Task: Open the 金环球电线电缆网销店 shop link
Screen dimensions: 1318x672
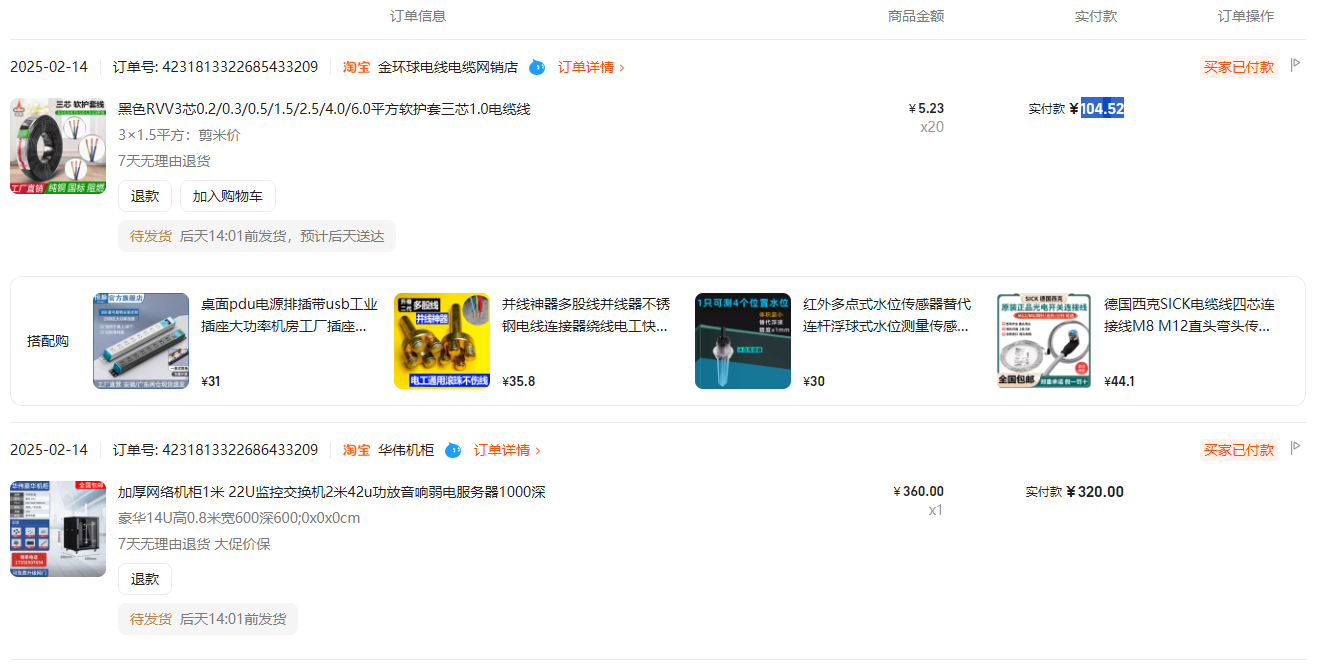Action: 447,67
